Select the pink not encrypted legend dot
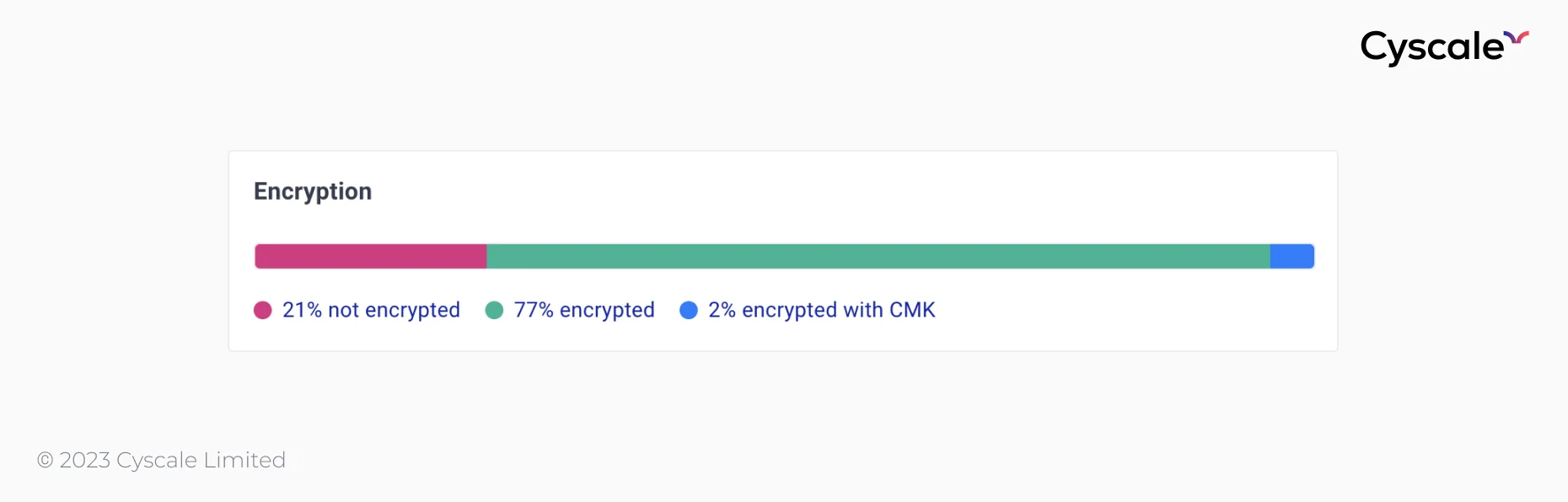This screenshot has height=502, width=1568. [x=263, y=310]
